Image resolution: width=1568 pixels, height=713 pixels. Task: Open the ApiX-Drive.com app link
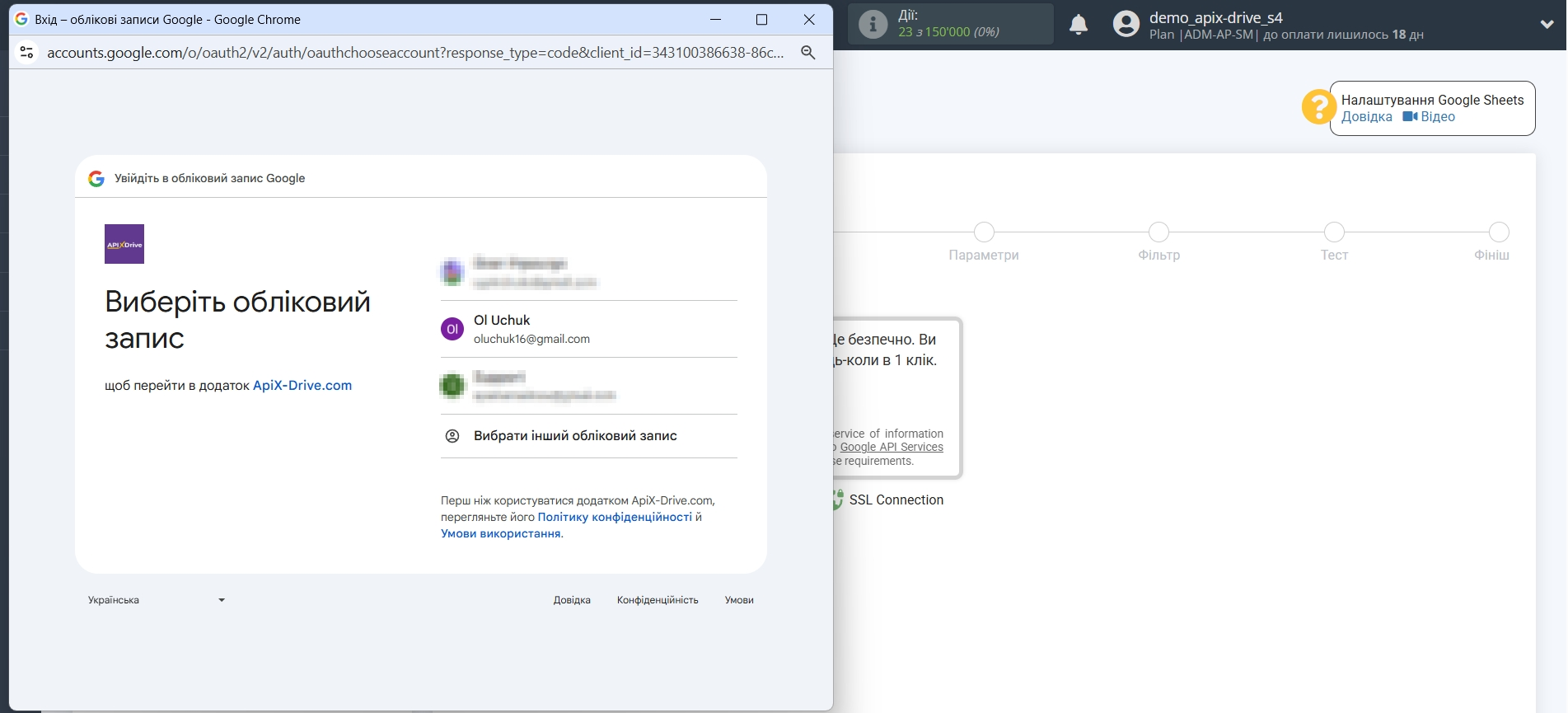(302, 385)
